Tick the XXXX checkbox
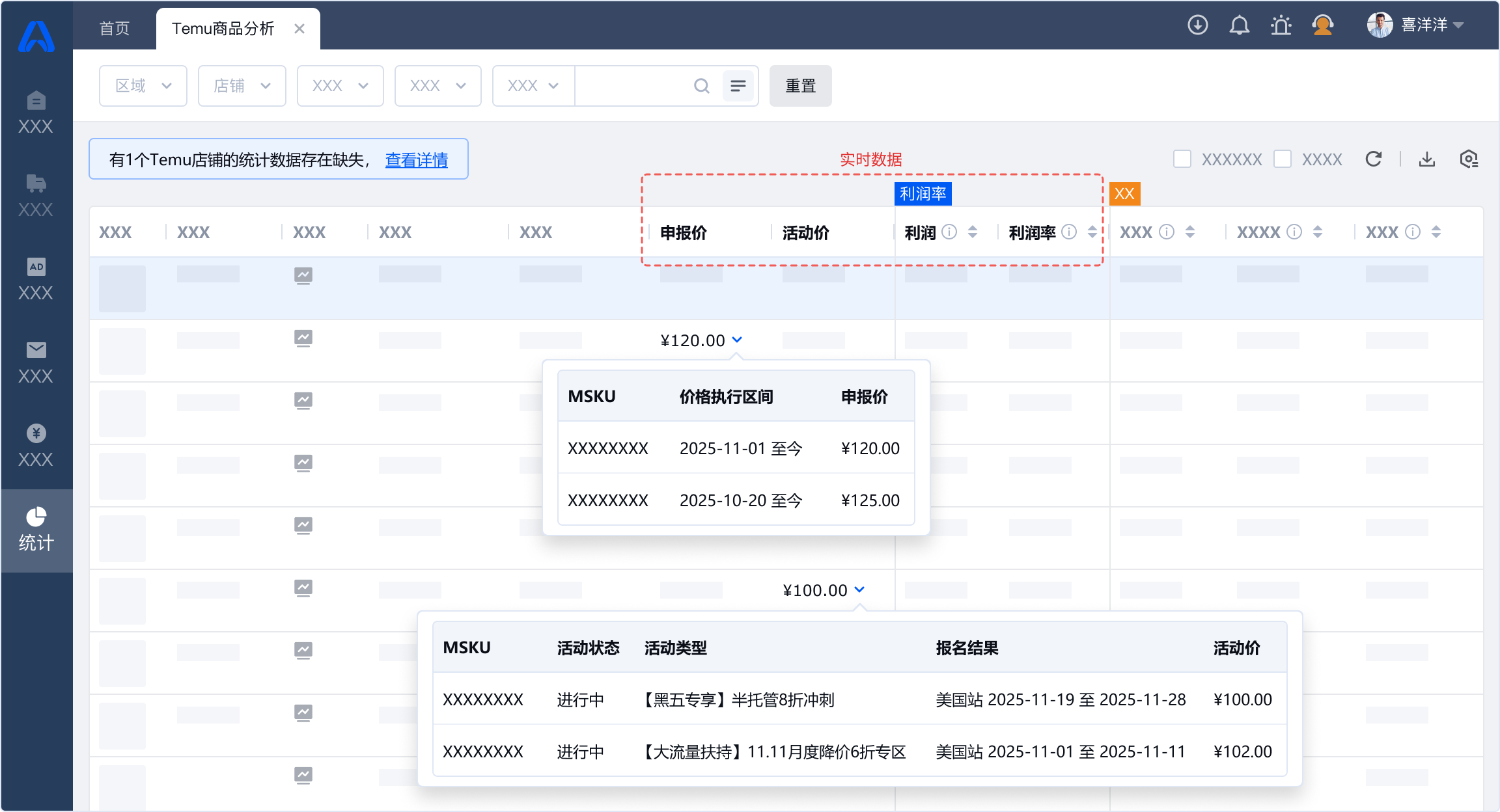The image size is (1500, 812). click(1283, 159)
